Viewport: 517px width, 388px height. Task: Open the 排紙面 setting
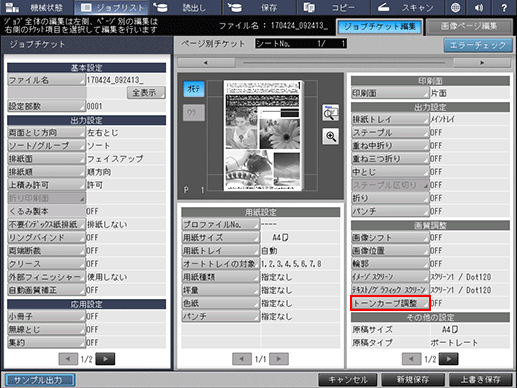pyautogui.click(x=46, y=159)
